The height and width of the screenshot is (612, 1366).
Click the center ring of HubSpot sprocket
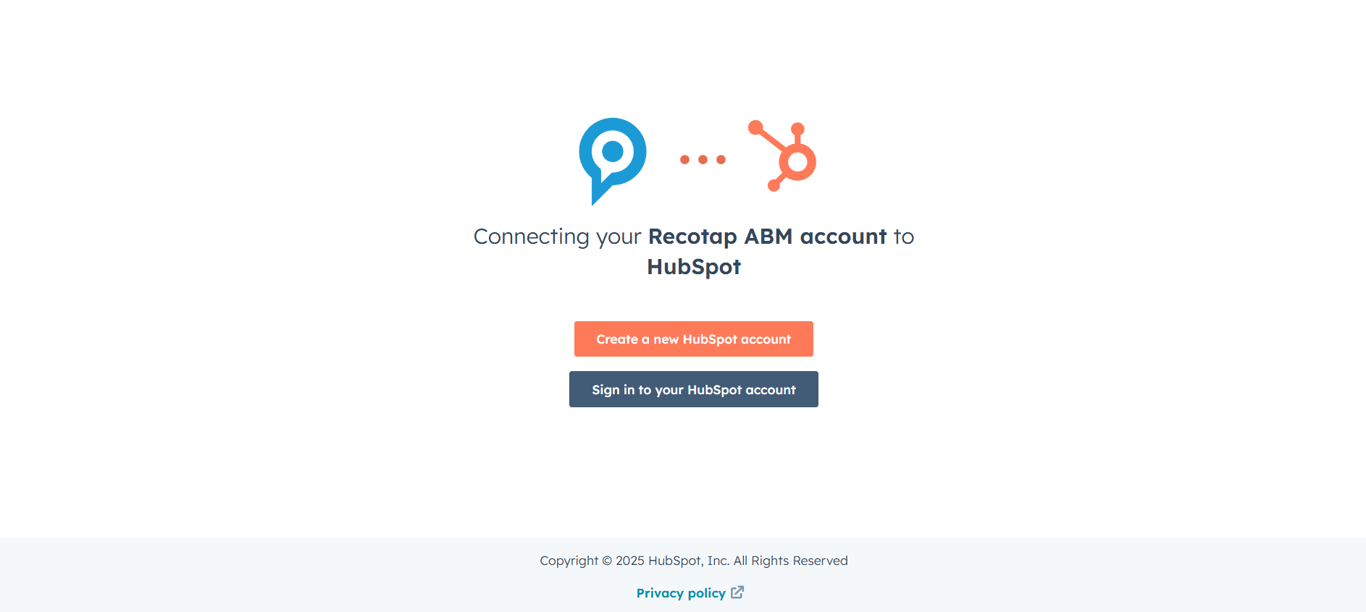pos(798,162)
